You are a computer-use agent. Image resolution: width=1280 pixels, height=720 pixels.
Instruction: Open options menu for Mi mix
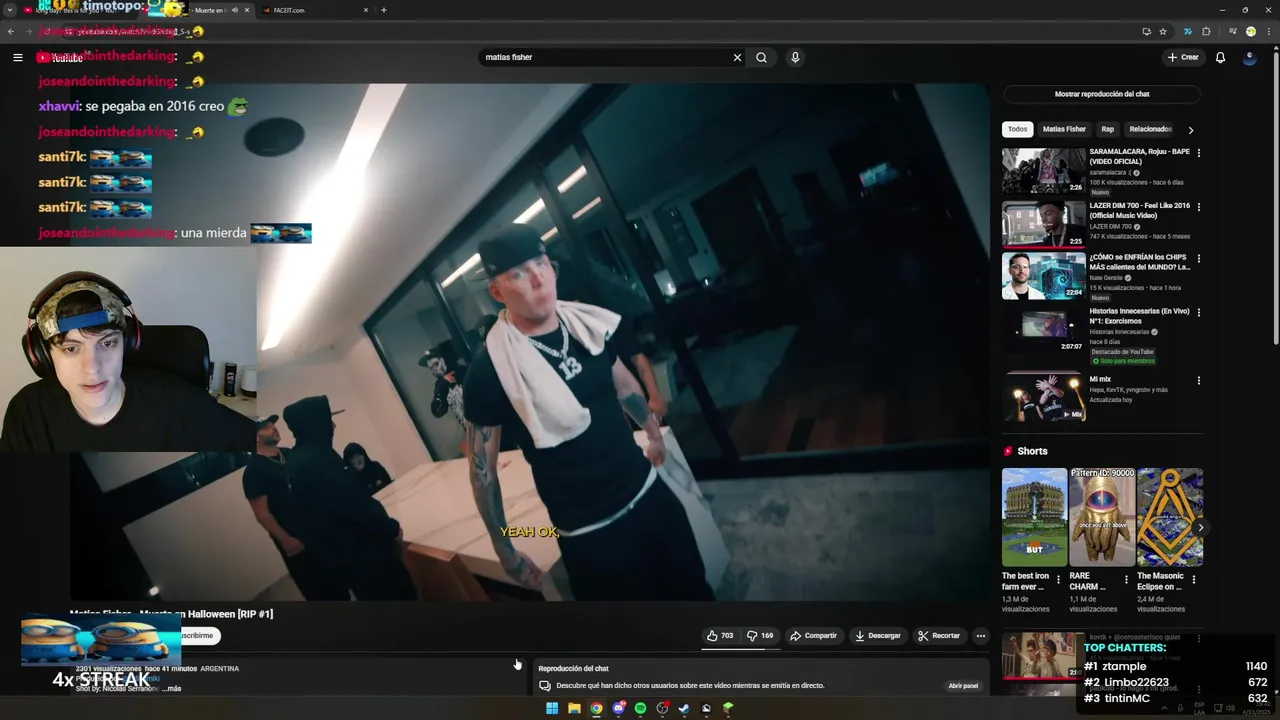point(1198,380)
